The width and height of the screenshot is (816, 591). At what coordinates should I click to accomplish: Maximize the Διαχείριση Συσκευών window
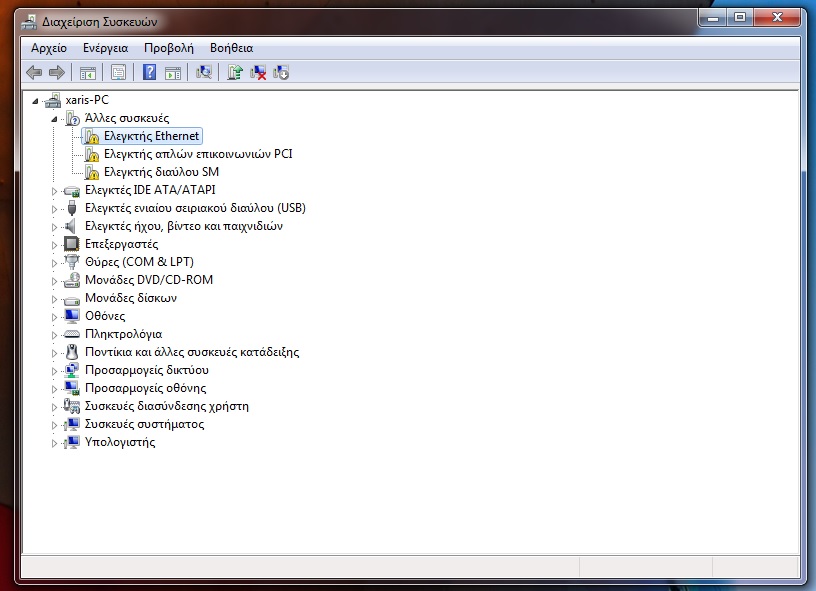[740, 18]
